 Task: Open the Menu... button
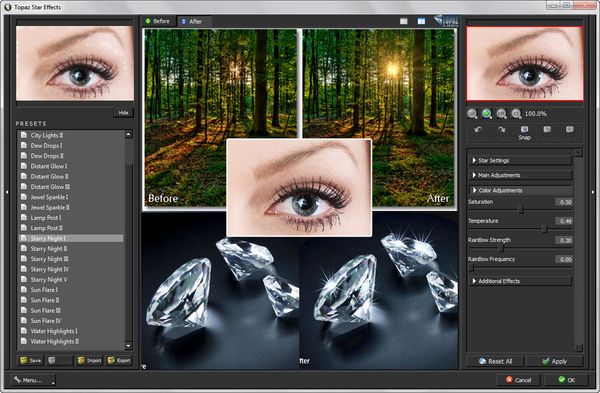coord(33,380)
